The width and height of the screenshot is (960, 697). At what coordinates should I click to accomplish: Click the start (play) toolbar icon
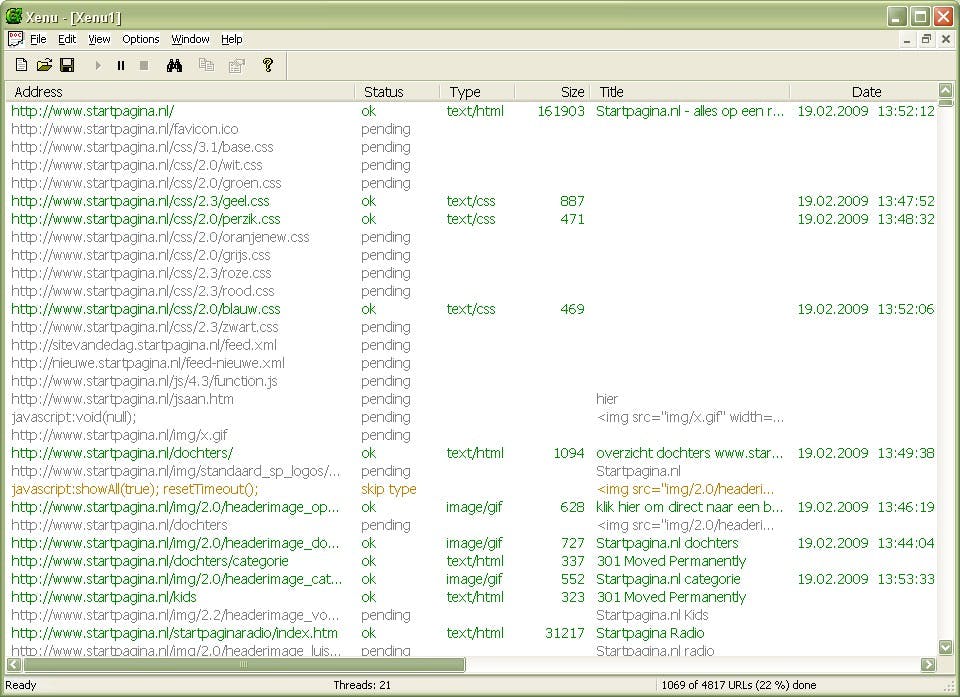98,65
